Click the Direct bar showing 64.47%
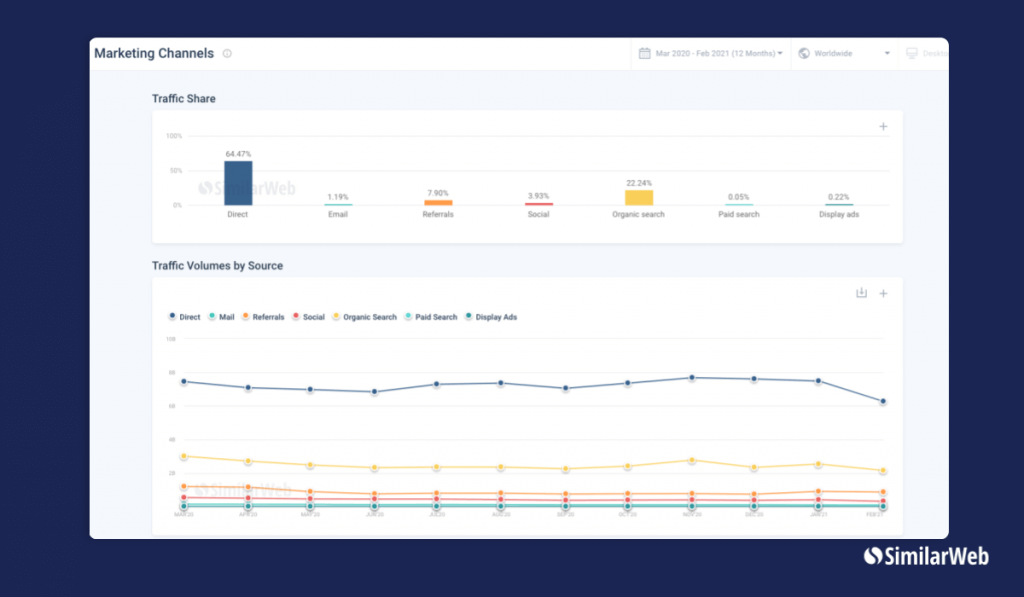This screenshot has height=597, width=1024. point(237,182)
